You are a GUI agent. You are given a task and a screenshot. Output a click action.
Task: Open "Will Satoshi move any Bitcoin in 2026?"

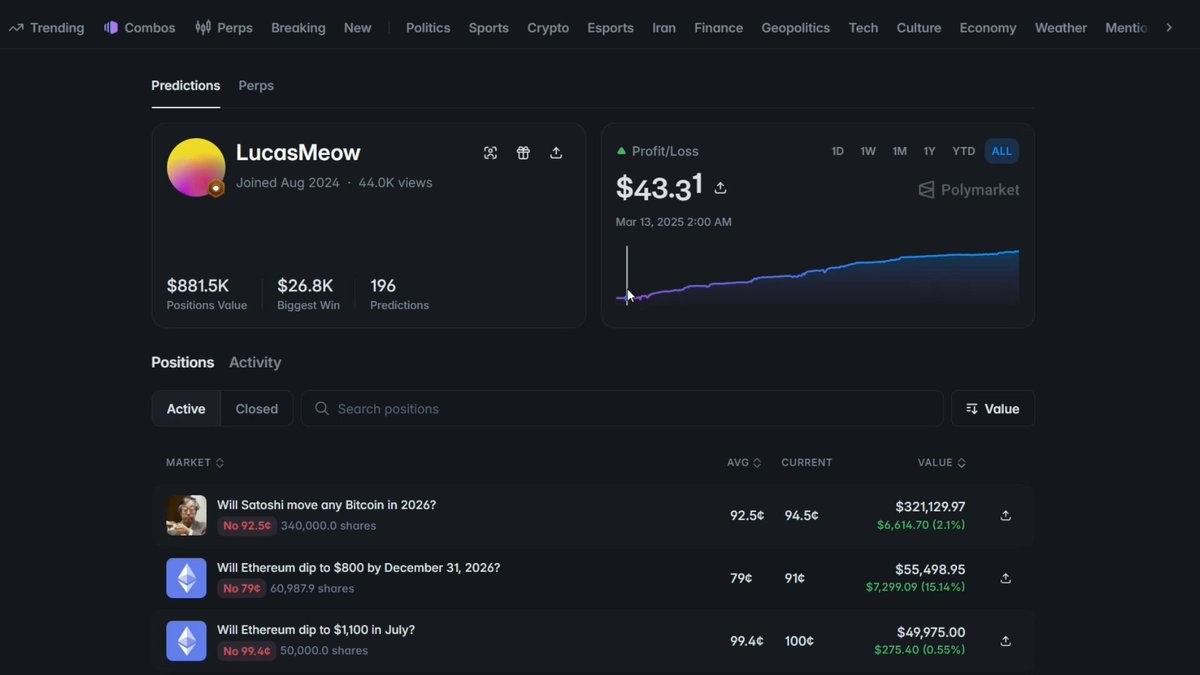(x=327, y=505)
